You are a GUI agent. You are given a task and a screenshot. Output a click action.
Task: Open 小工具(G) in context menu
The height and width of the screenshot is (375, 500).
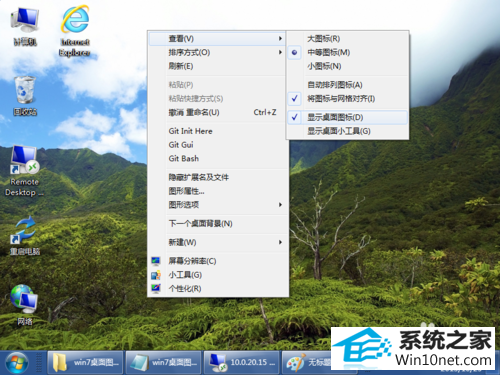coord(218,275)
